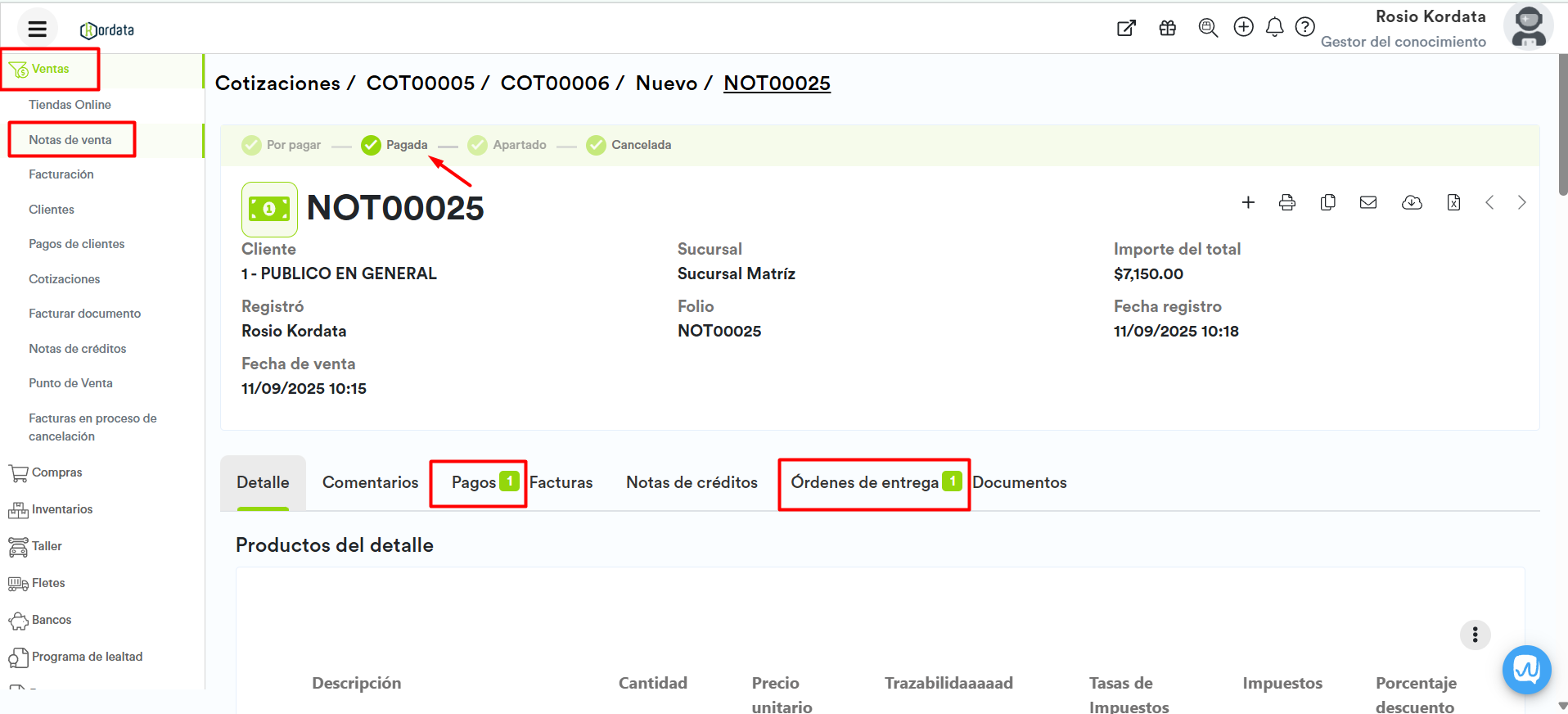Click the print icon
The image size is (1568, 714).
point(1287,202)
